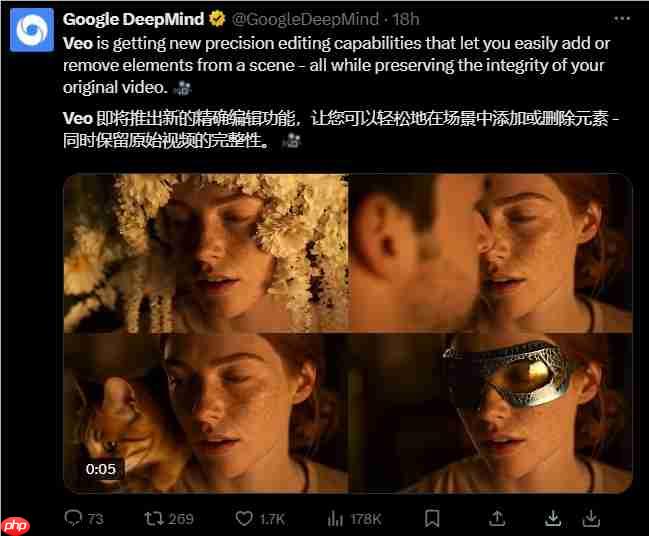This screenshot has height=536, width=649.
Task: Open replies with the comment bubble icon
Action: pyautogui.click(x=73, y=518)
